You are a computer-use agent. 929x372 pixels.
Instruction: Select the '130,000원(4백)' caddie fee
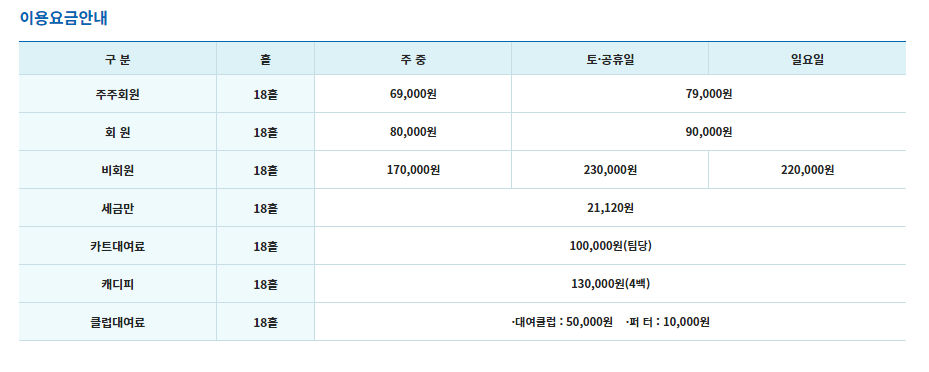click(x=610, y=283)
